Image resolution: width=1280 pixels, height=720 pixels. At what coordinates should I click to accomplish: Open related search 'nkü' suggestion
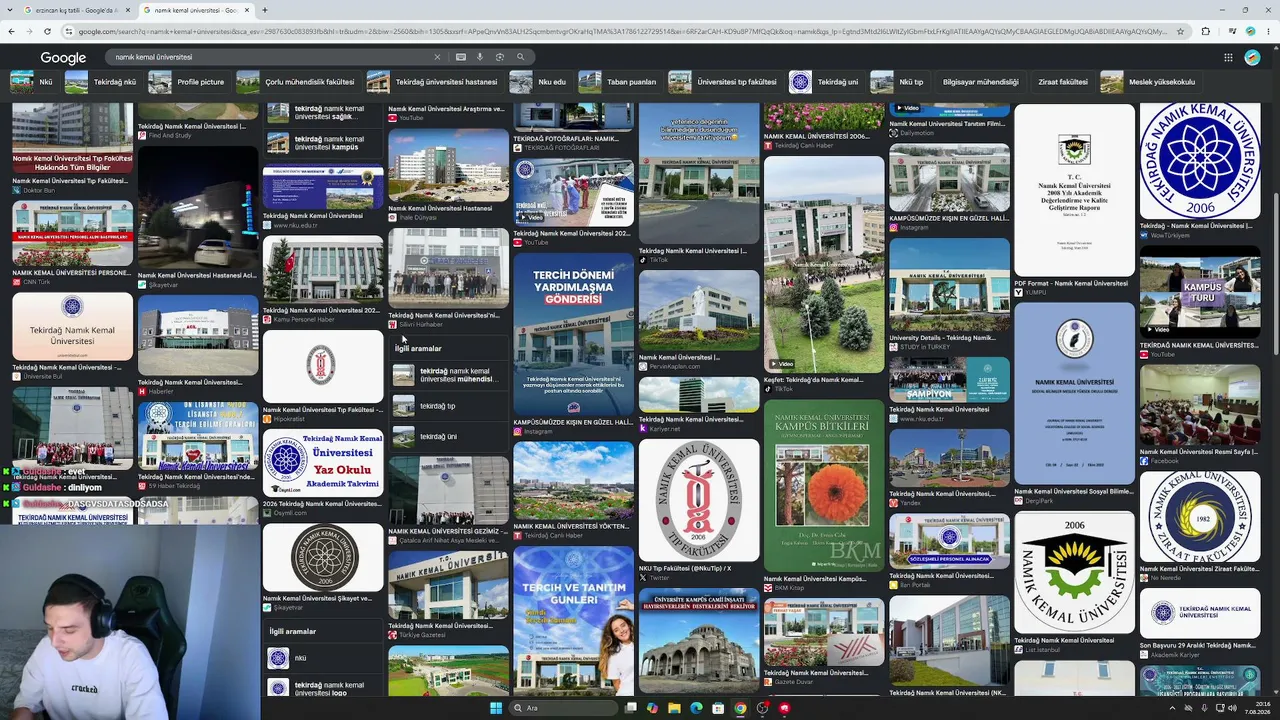(323, 658)
